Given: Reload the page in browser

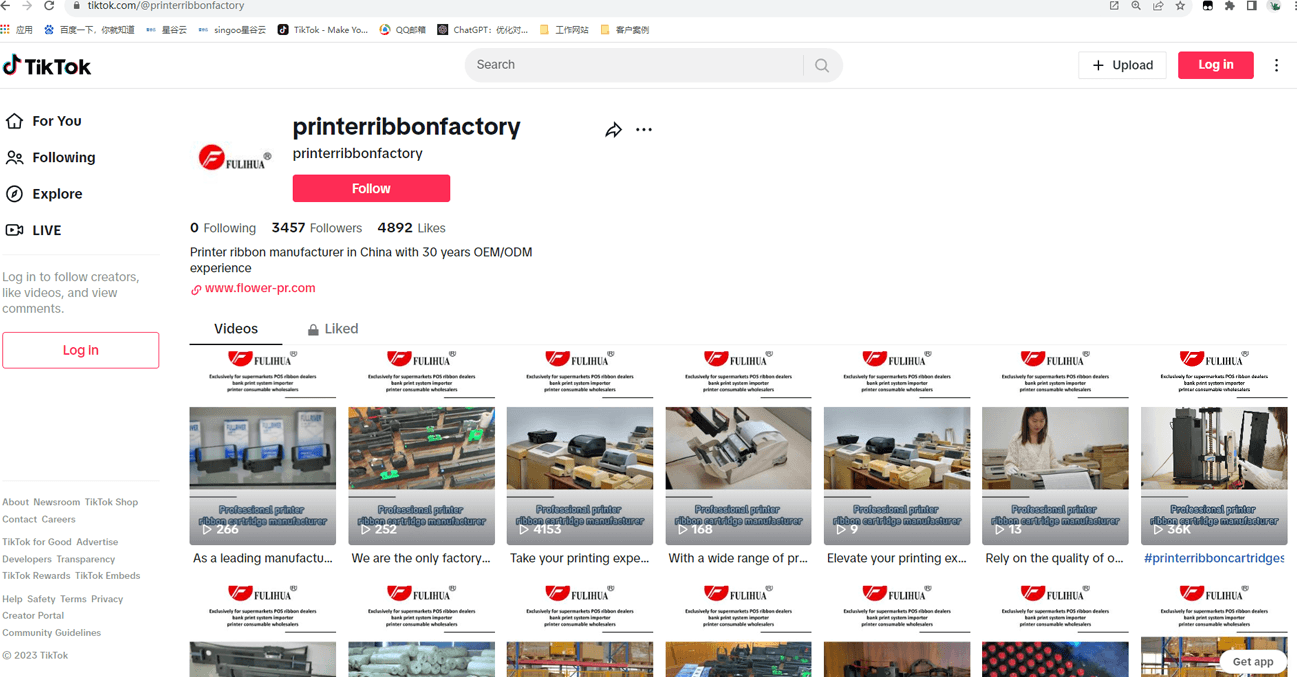Looking at the screenshot, I should pos(48,6).
